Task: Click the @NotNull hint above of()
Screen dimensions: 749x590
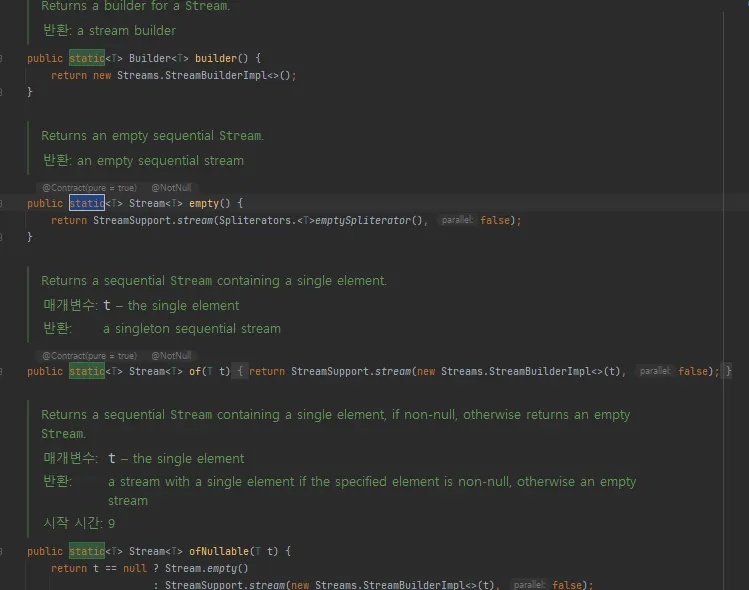Action: (x=171, y=356)
